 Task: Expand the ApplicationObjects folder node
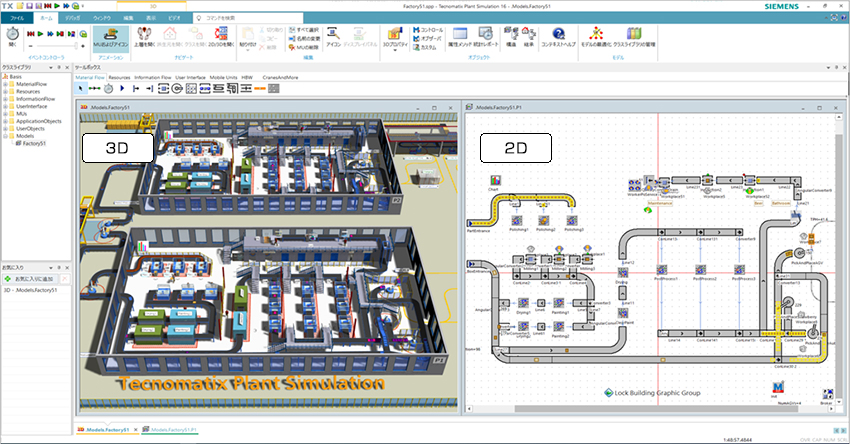(x=5, y=121)
